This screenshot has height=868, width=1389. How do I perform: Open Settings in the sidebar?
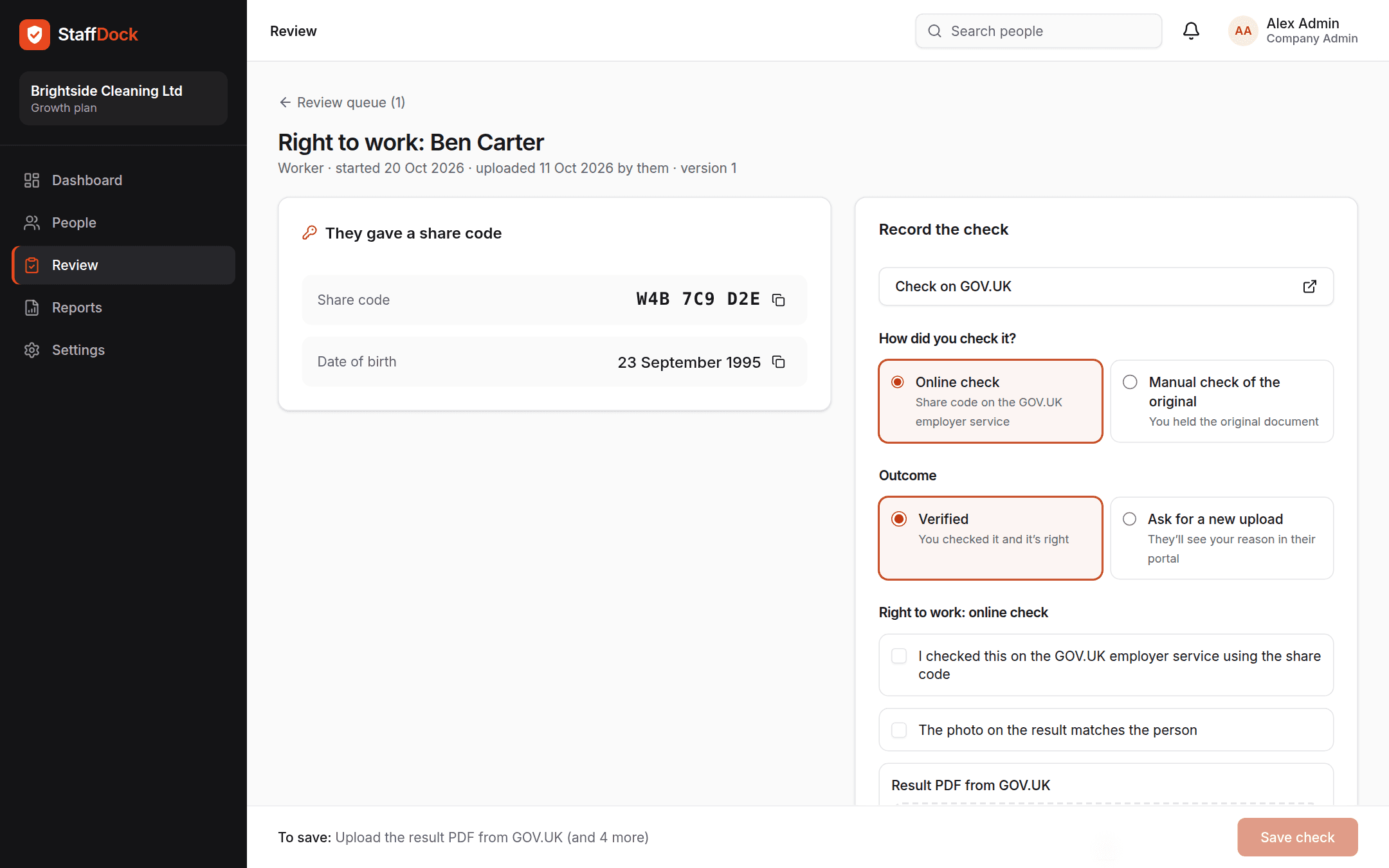tap(123, 350)
